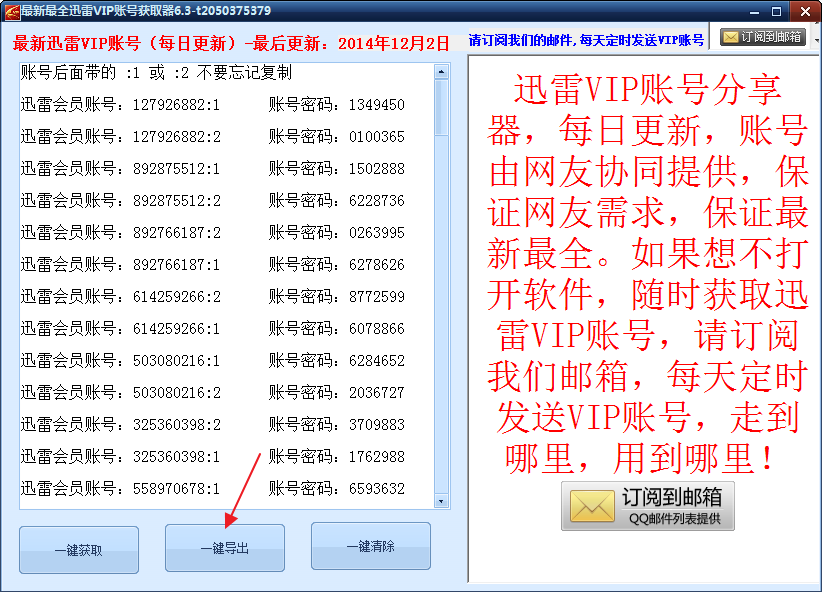The image size is (822, 592).
Task: Click password 0100365
Action: (377, 137)
